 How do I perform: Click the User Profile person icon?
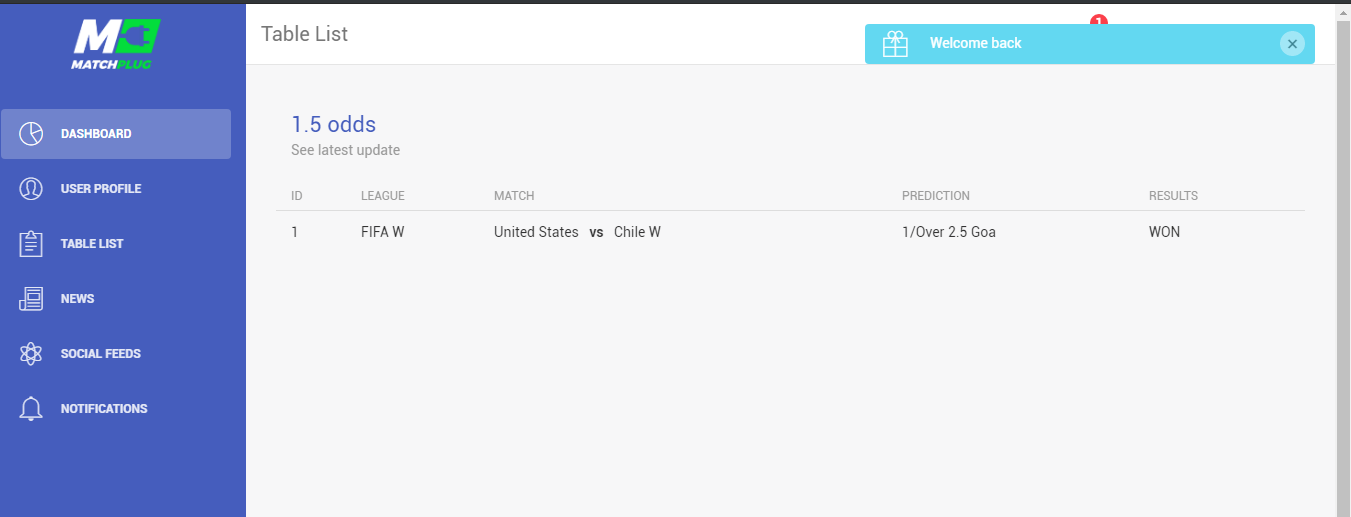[31, 189]
